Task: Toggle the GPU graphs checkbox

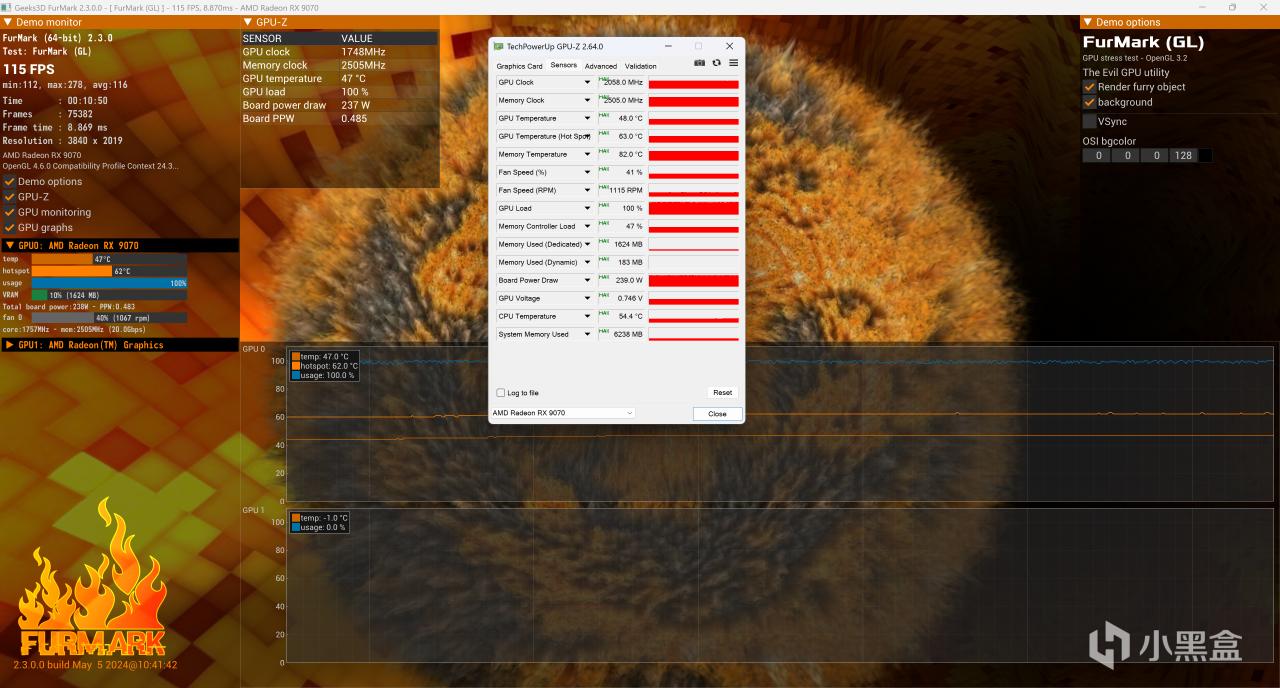Action: (x=9, y=228)
